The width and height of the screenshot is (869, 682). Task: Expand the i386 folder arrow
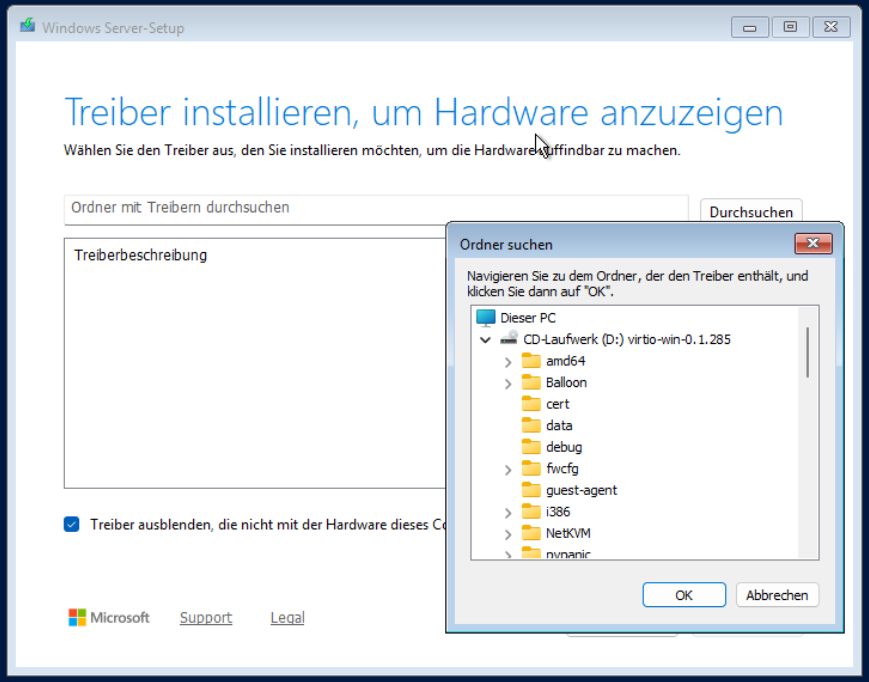508,512
